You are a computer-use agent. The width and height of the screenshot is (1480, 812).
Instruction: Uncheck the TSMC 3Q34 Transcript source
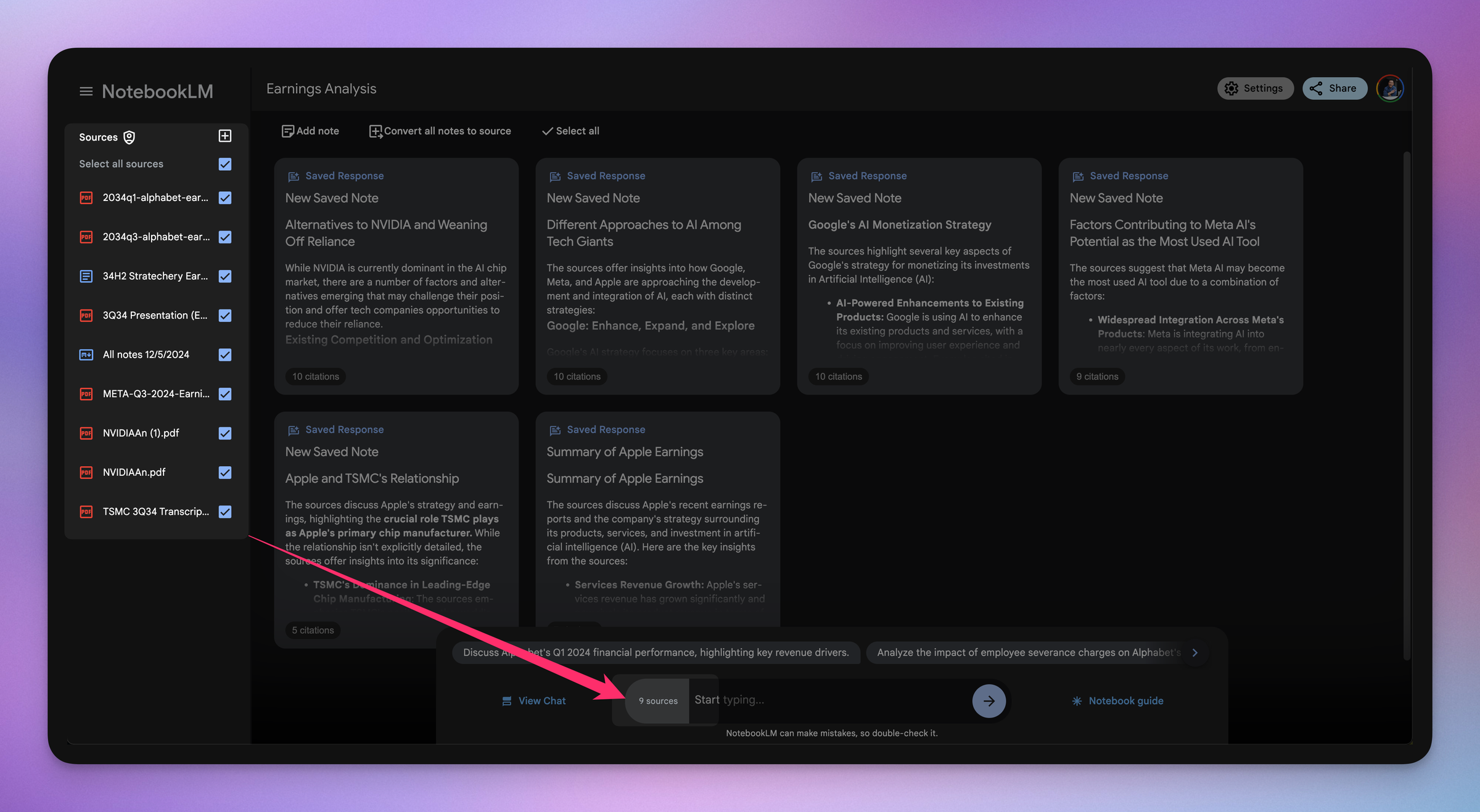tap(224, 511)
